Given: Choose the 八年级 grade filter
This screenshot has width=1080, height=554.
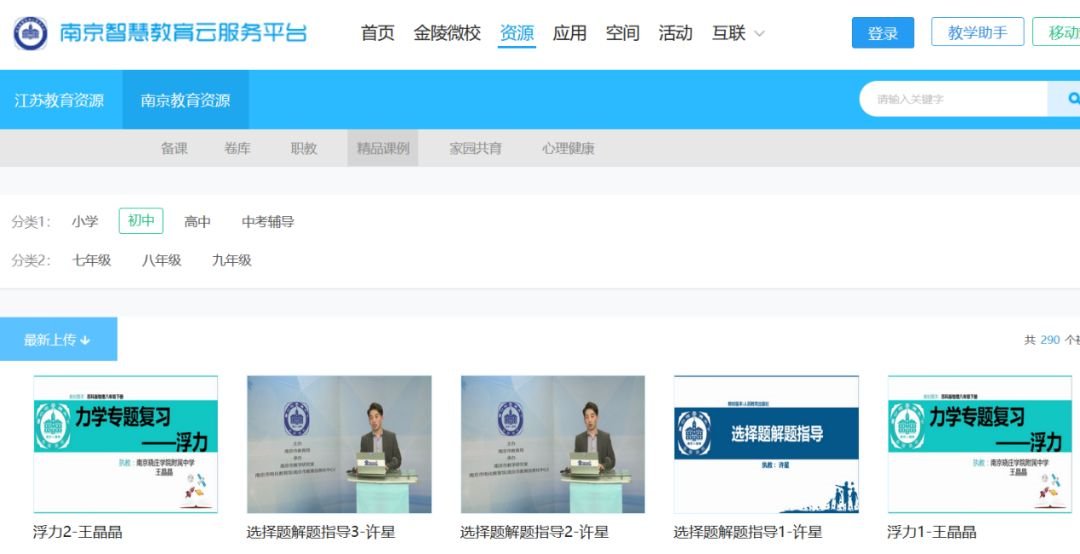Looking at the screenshot, I should (161, 260).
